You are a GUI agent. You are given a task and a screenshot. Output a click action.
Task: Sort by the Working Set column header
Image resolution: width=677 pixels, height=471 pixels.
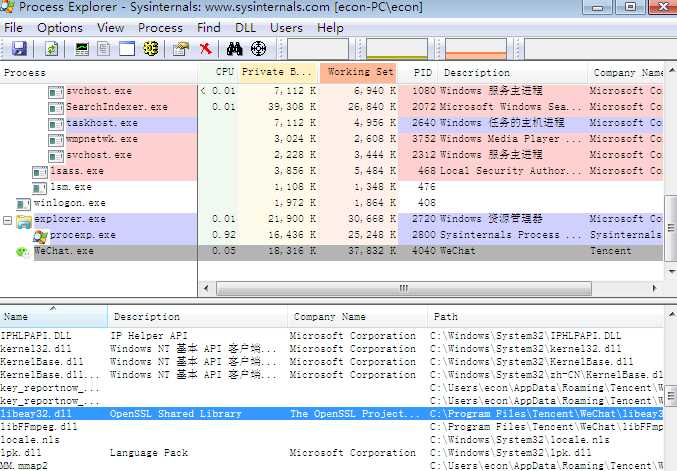point(358,73)
